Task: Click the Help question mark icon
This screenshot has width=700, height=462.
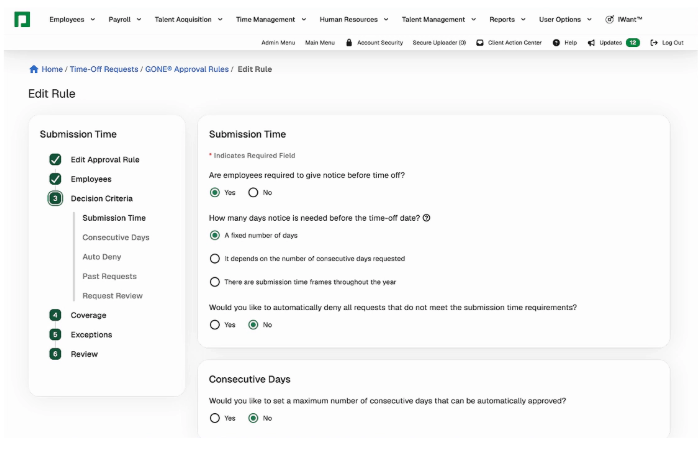Action: click(556, 43)
